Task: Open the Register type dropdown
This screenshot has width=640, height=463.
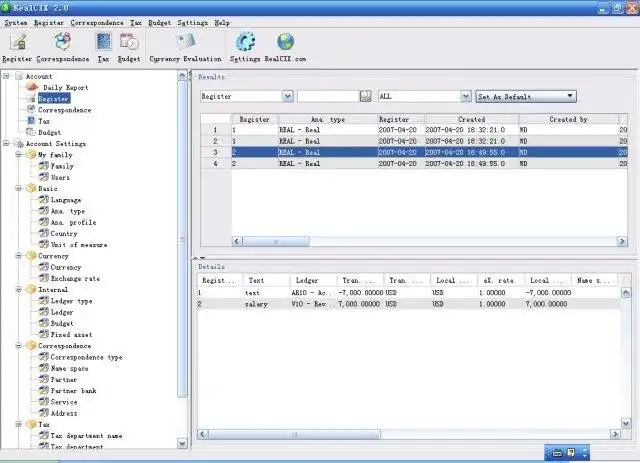Action: coord(288,96)
